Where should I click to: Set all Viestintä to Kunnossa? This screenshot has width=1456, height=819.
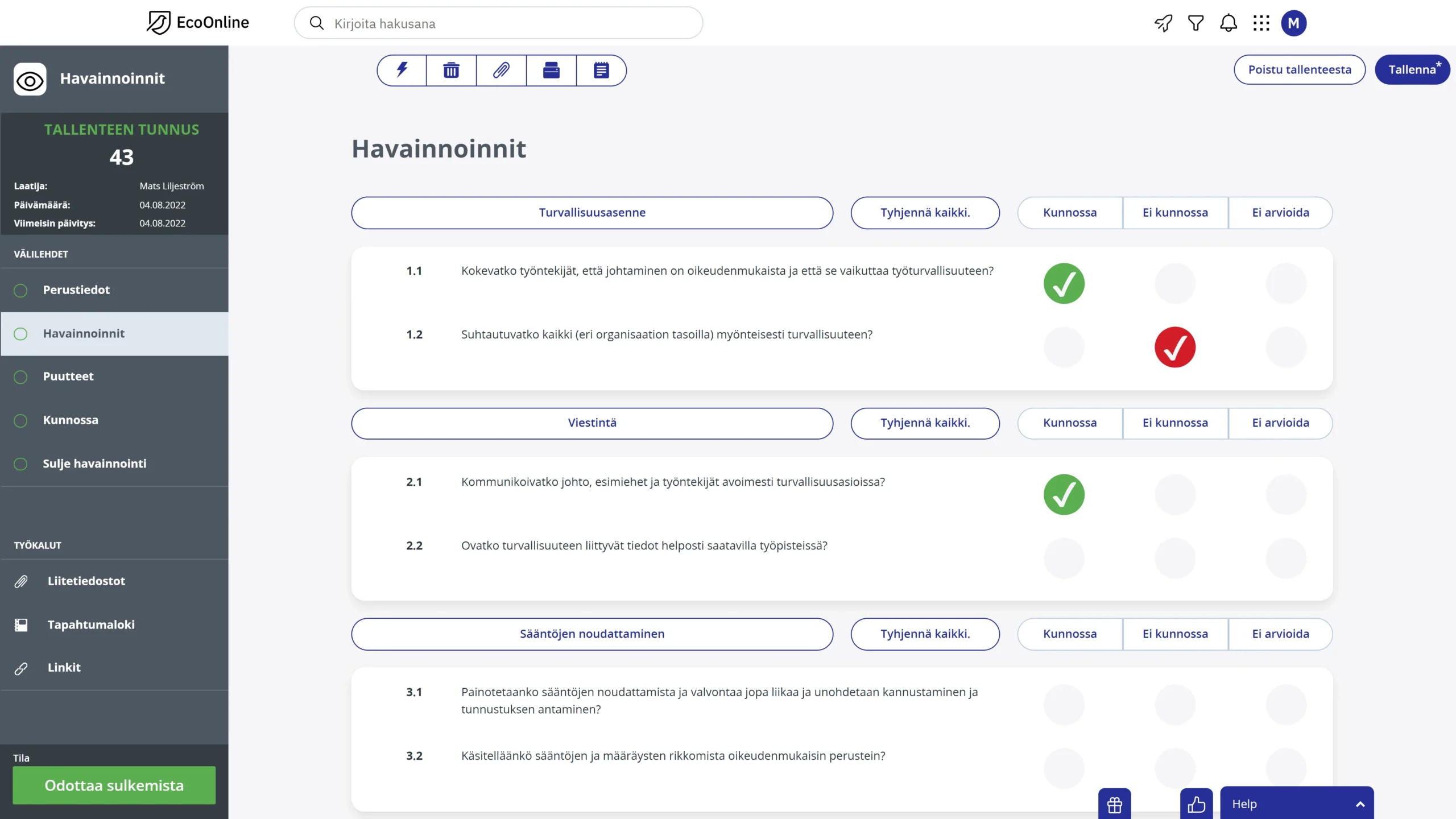click(x=1070, y=423)
